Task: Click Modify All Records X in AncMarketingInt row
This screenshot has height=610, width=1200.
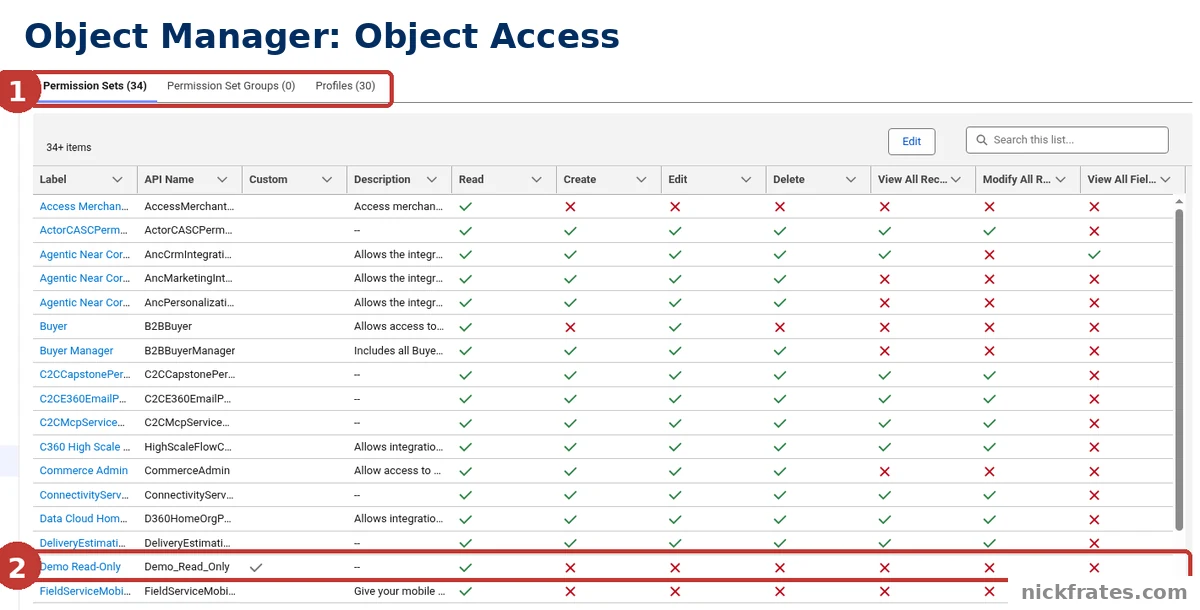Action: (989, 279)
